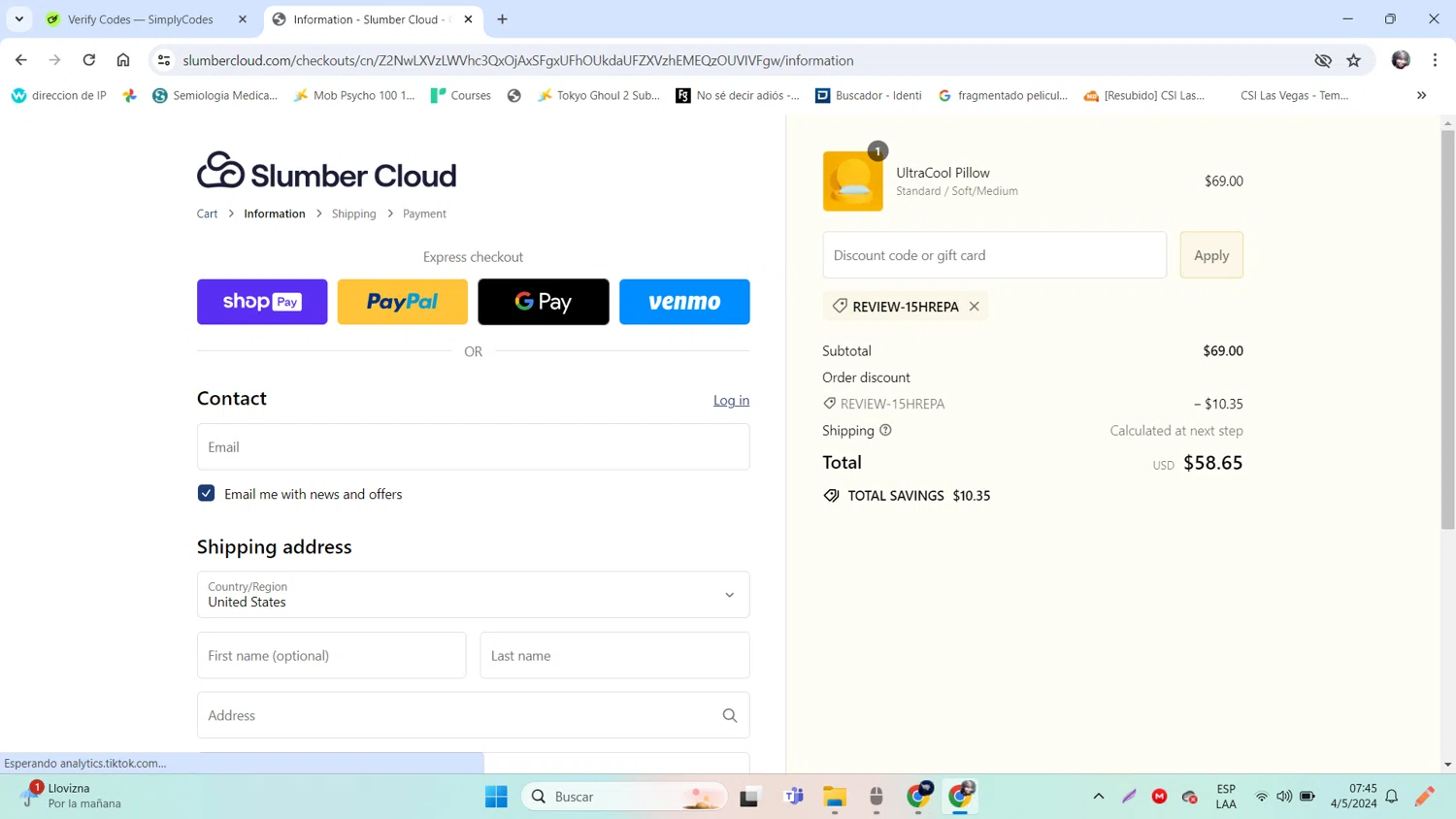Open the volume speaker icon
Image resolution: width=1456 pixels, height=819 pixels.
tap(1284, 797)
